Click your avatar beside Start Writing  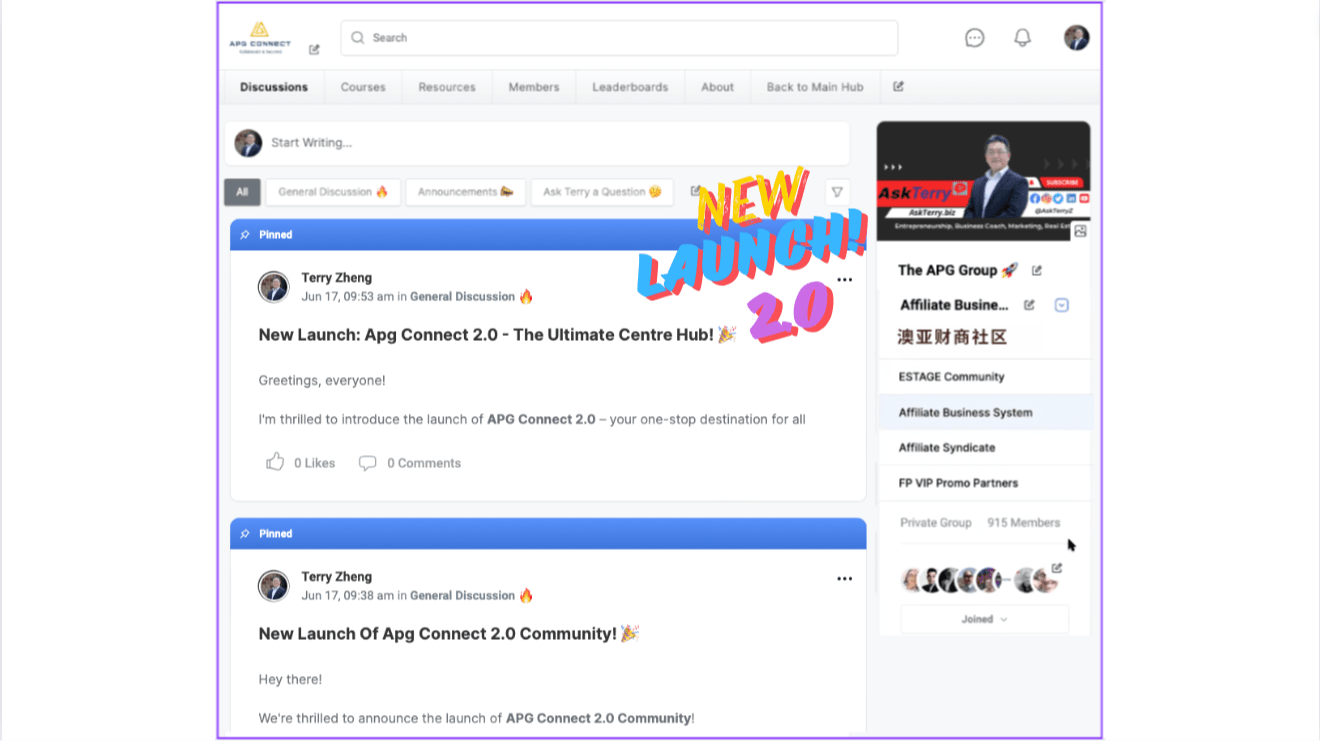tap(248, 143)
